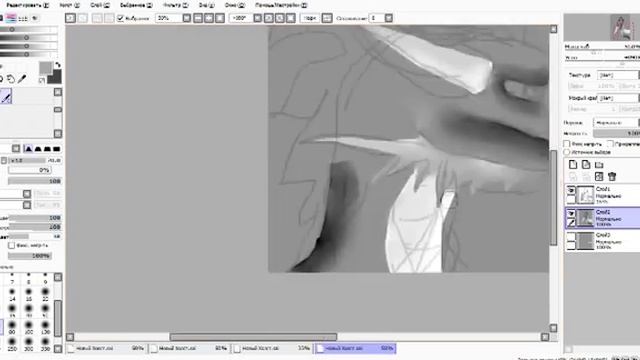Open the brush effect dropdown below Texture
This screenshot has width=640, height=360.
pos(618,98)
